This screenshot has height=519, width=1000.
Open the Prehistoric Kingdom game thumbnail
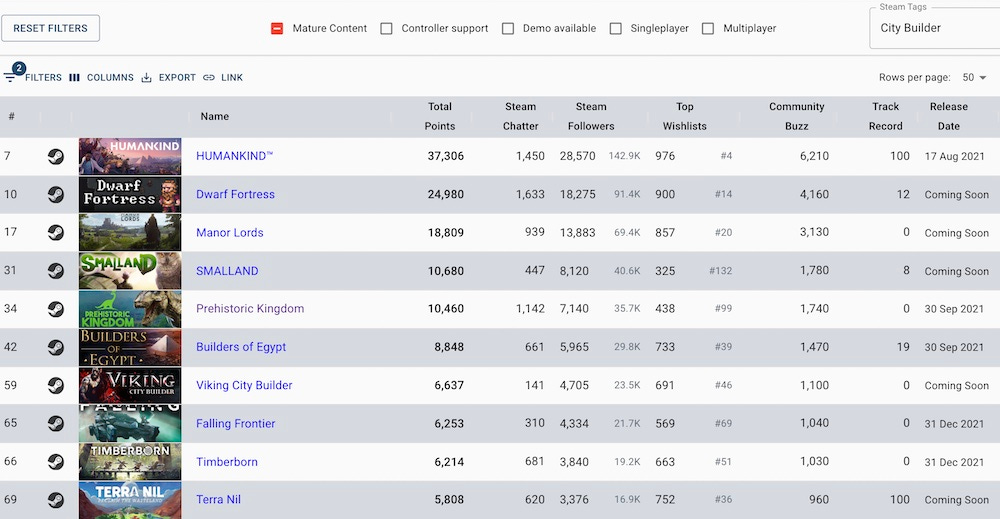point(130,309)
